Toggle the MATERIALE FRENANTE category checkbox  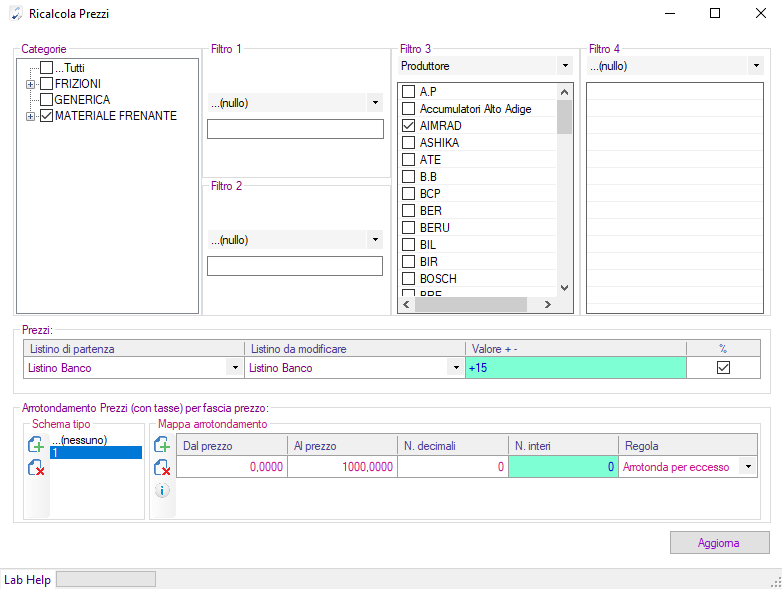(46, 116)
